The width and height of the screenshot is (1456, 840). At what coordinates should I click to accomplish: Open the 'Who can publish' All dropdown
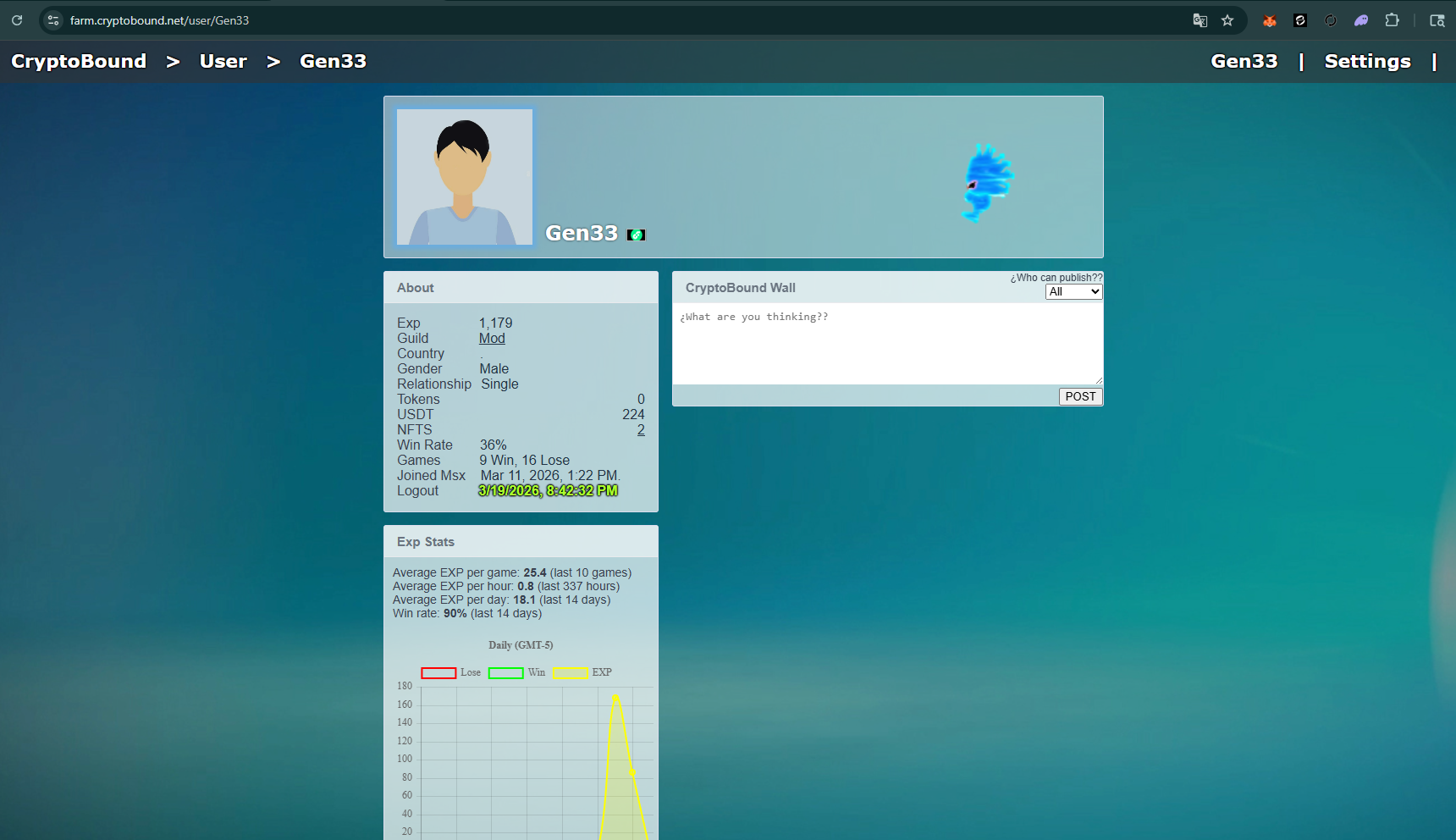coord(1073,291)
